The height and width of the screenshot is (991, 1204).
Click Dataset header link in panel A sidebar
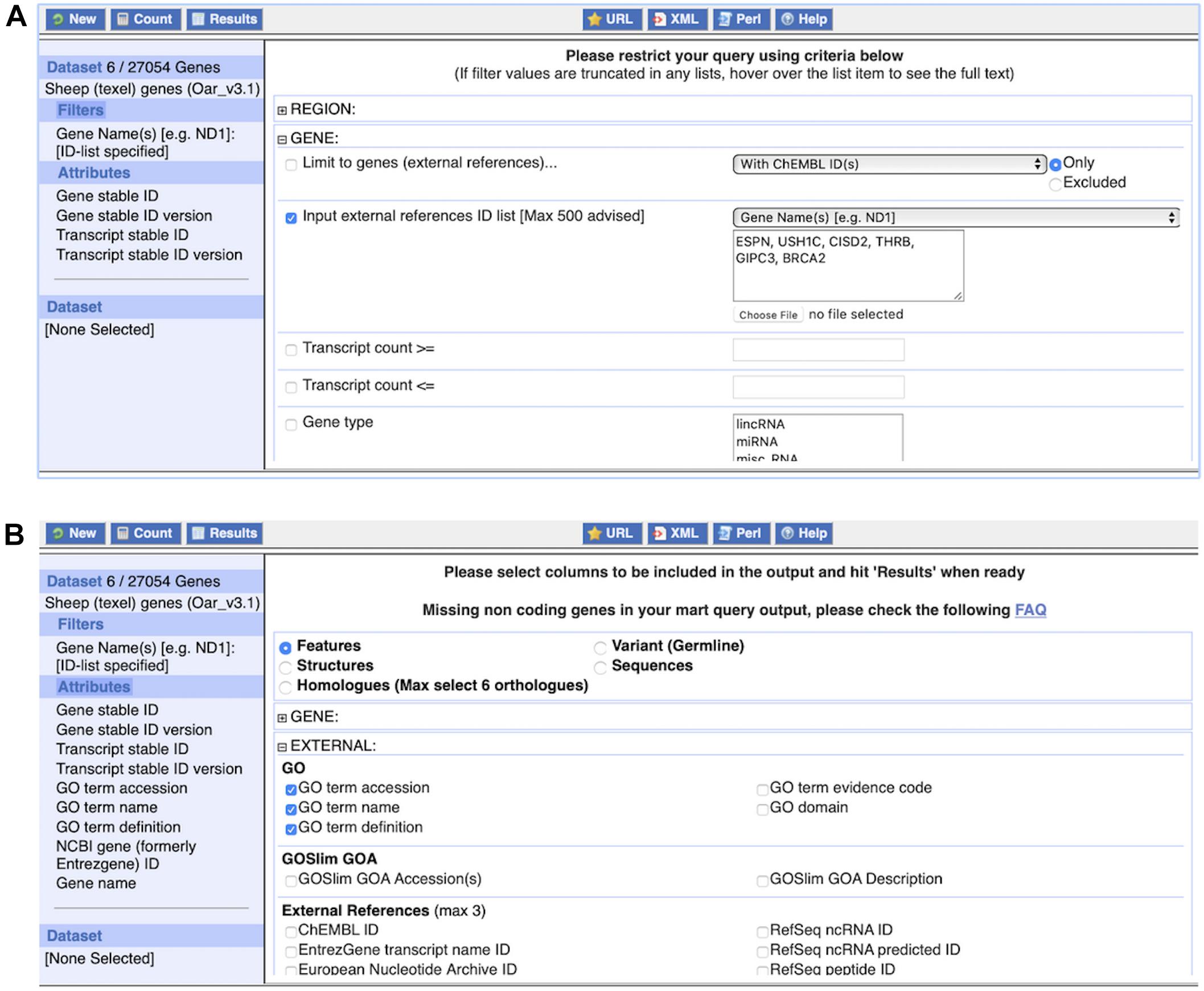[x=74, y=67]
